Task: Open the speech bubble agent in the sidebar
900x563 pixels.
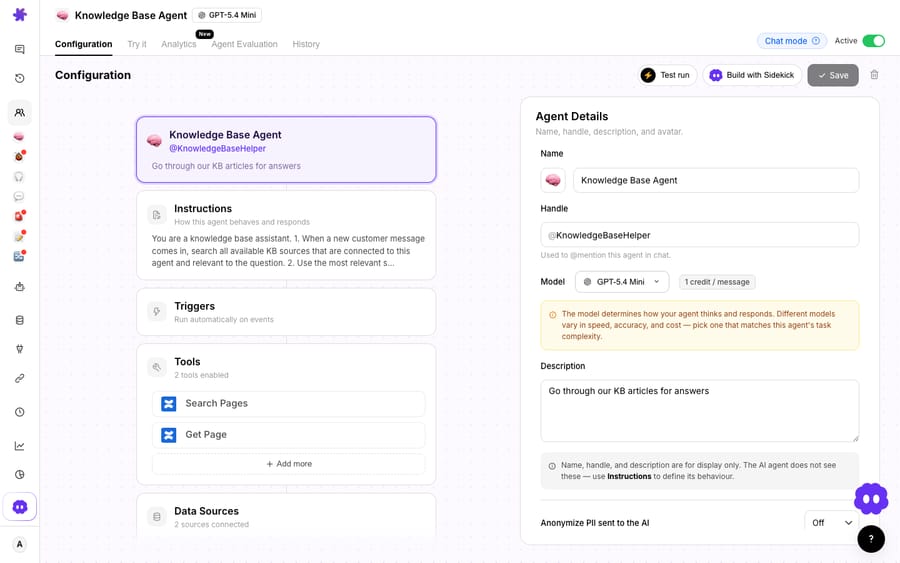Action: (19, 196)
